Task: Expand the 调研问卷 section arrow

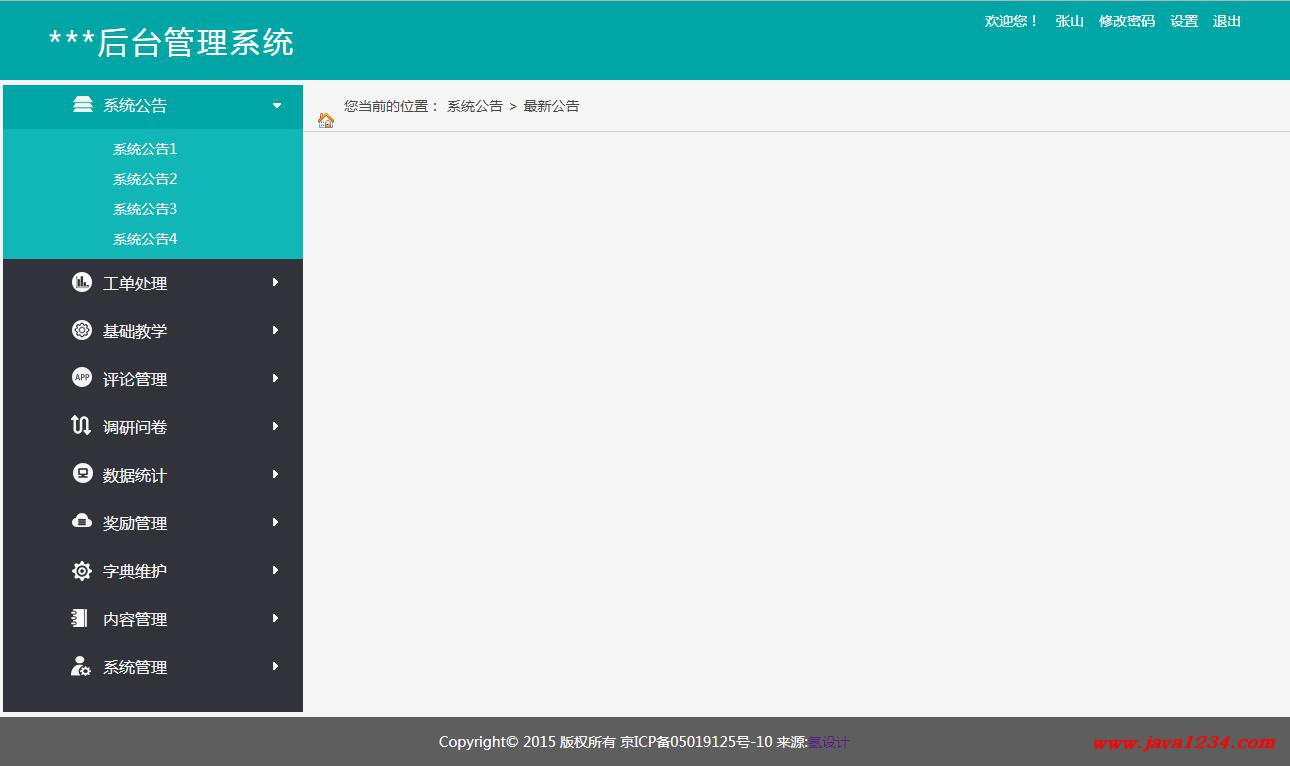Action: 275,426
